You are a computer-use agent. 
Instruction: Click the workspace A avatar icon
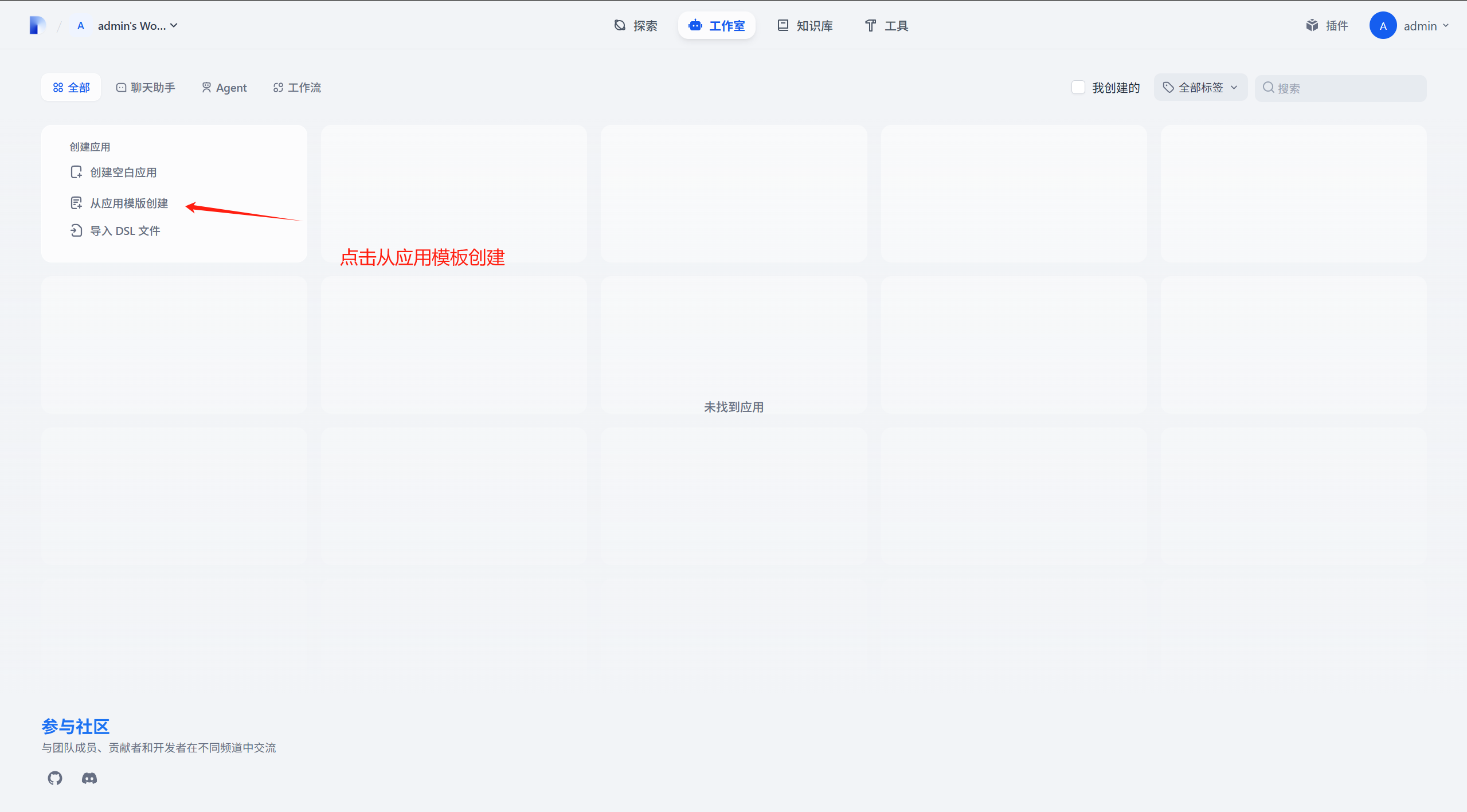pos(81,26)
